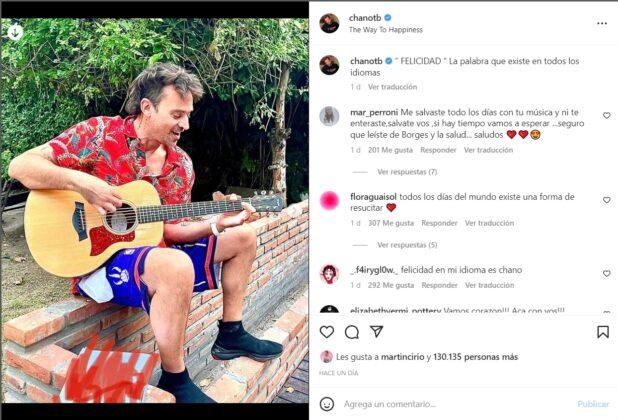
Task: Open 'The Way To Happiness' audio link
Action: [386, 30]
